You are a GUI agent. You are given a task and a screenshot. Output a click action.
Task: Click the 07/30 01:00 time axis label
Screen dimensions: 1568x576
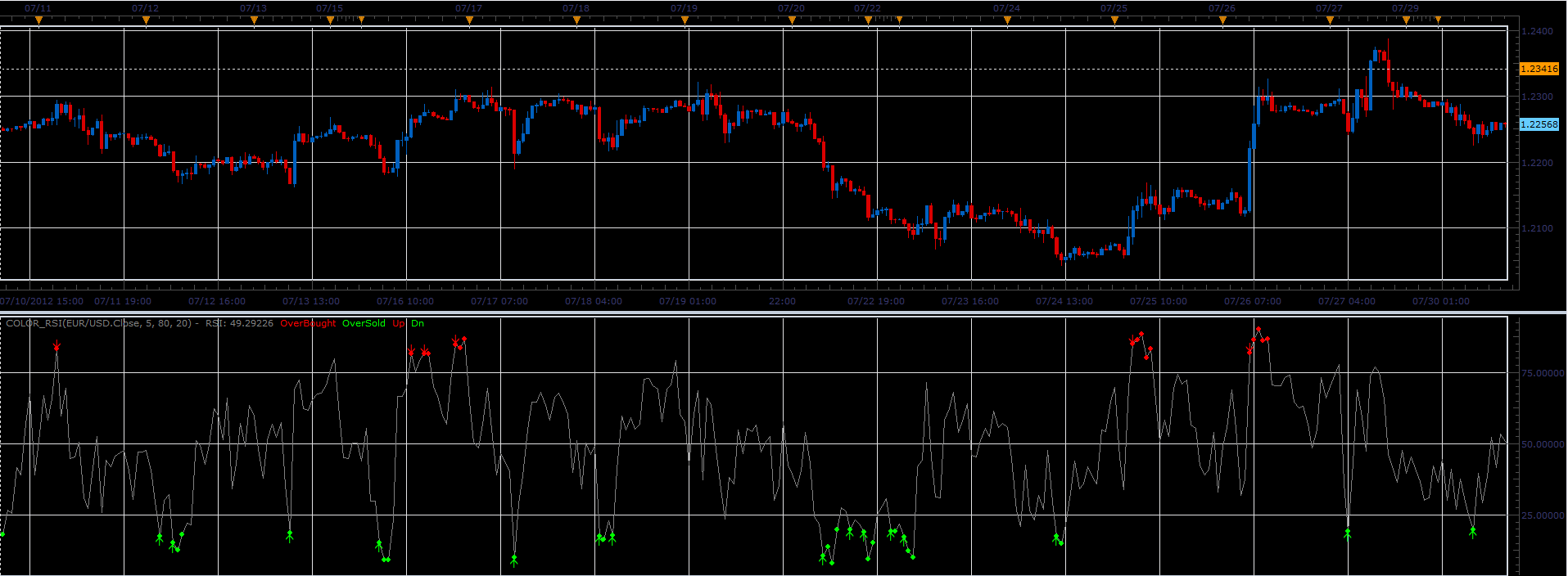[x=1441, y=301]
